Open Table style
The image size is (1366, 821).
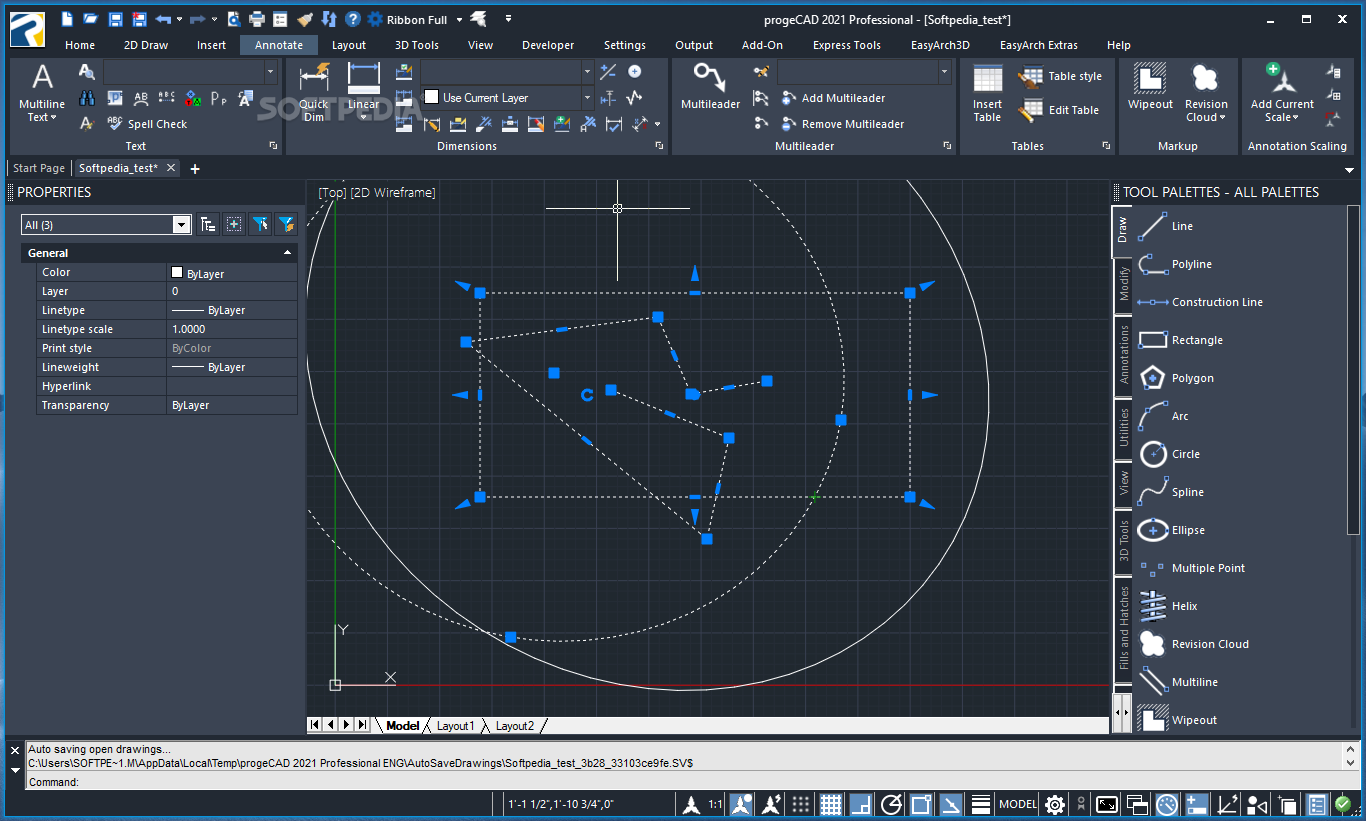tap(1060, 77)
